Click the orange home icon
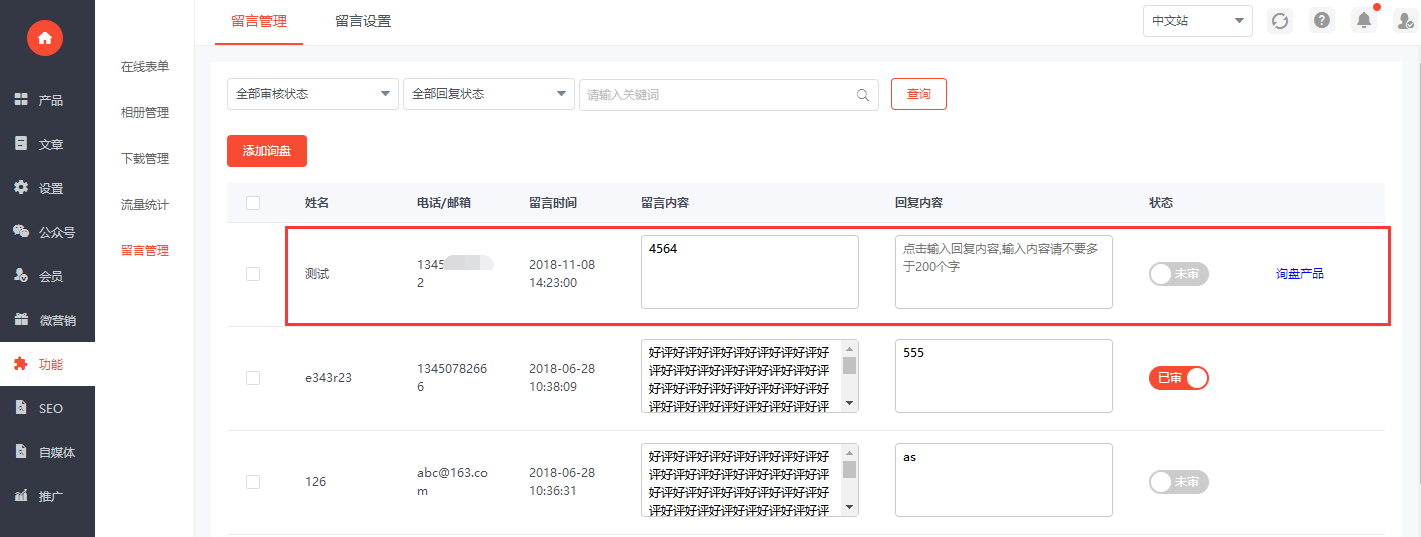 pyautogui.click(x=44, y=38)
